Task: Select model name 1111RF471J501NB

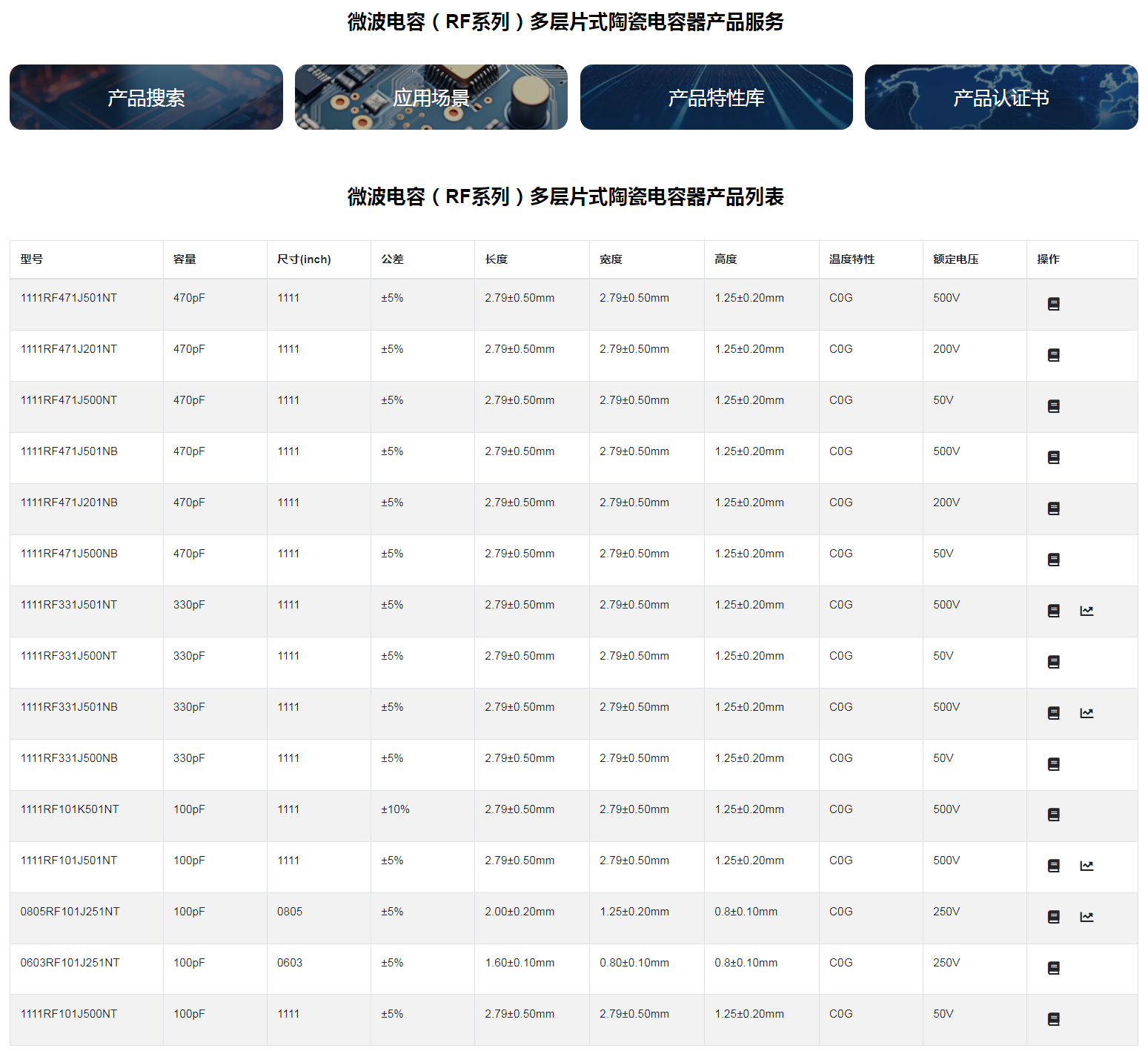Action: click(69, 451)
